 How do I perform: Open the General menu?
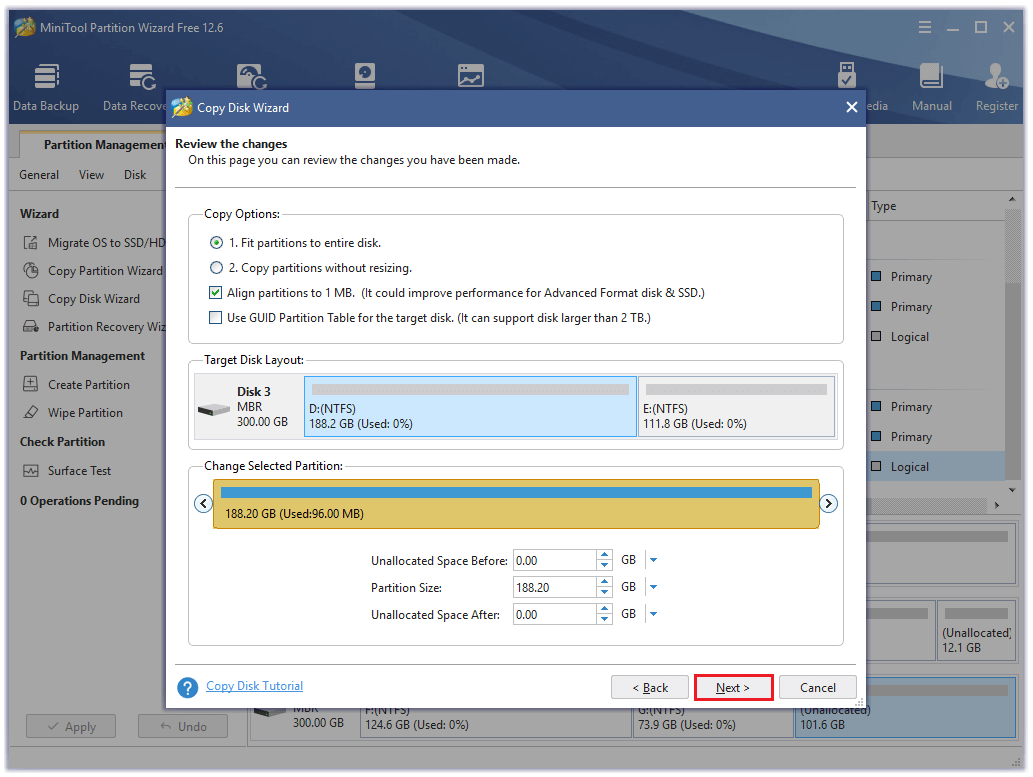click(x=39, y=175)
